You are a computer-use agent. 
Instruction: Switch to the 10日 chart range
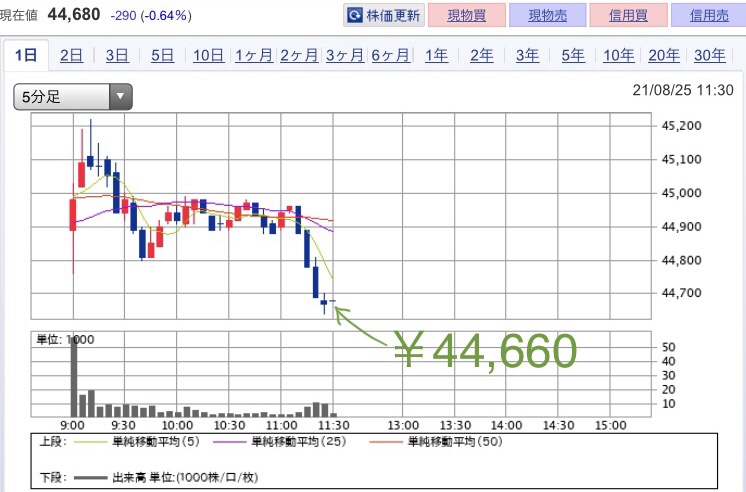pyautogui.click(x=208, y=56)
